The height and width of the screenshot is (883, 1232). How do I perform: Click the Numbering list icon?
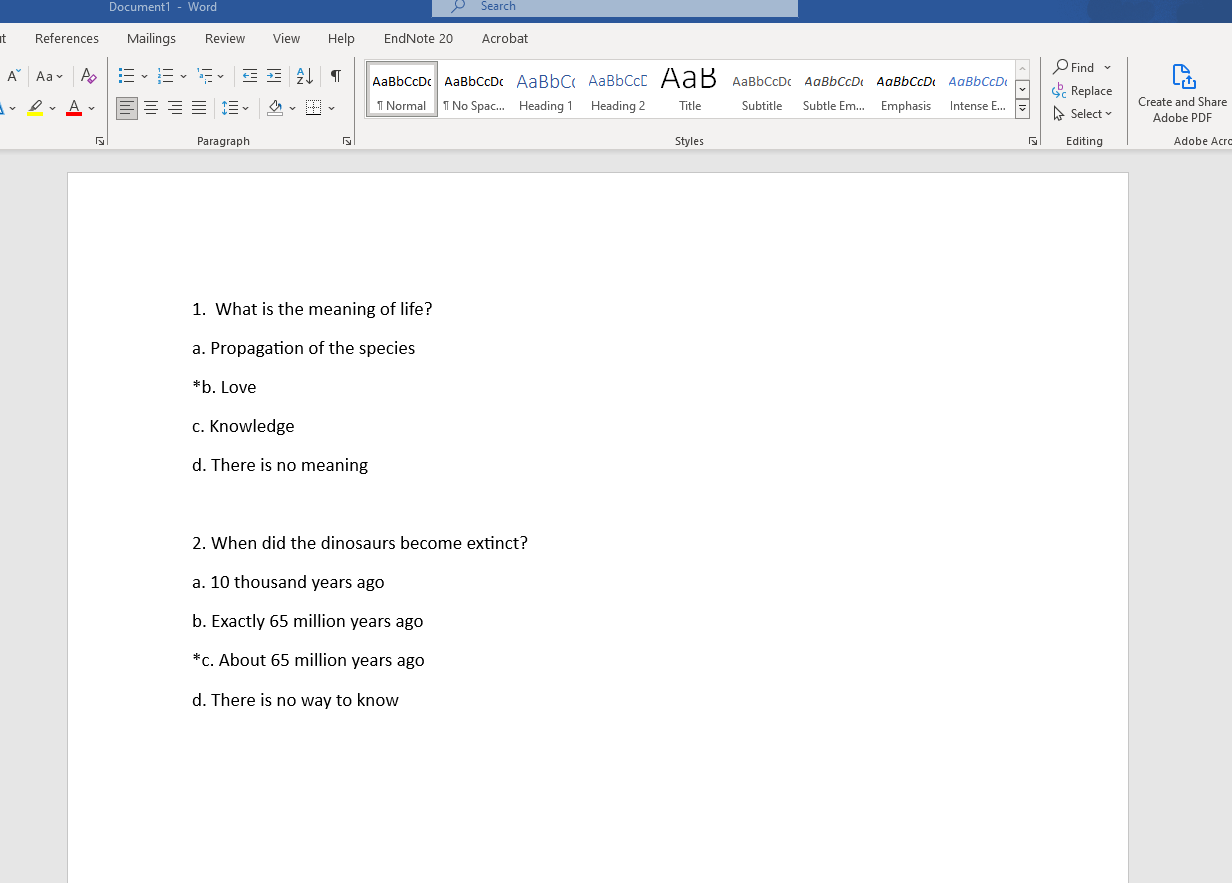coord(166,77)
